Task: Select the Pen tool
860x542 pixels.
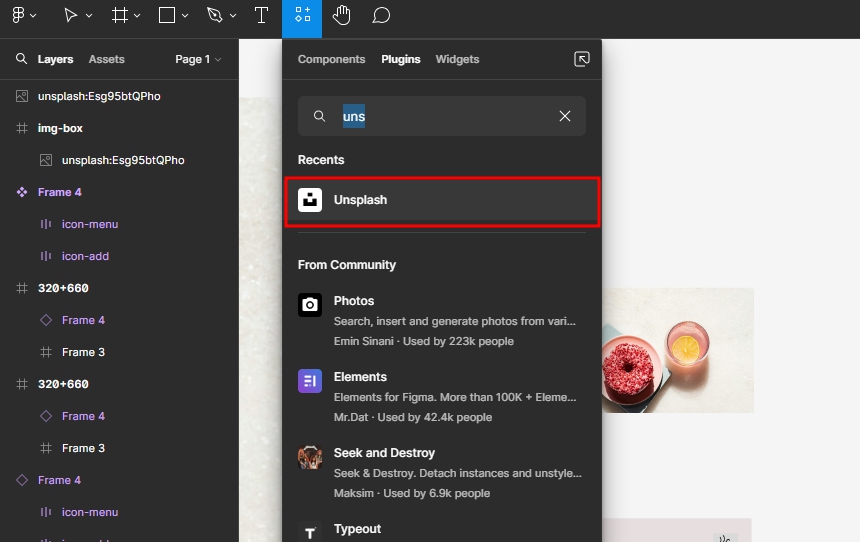Action: 214,15
